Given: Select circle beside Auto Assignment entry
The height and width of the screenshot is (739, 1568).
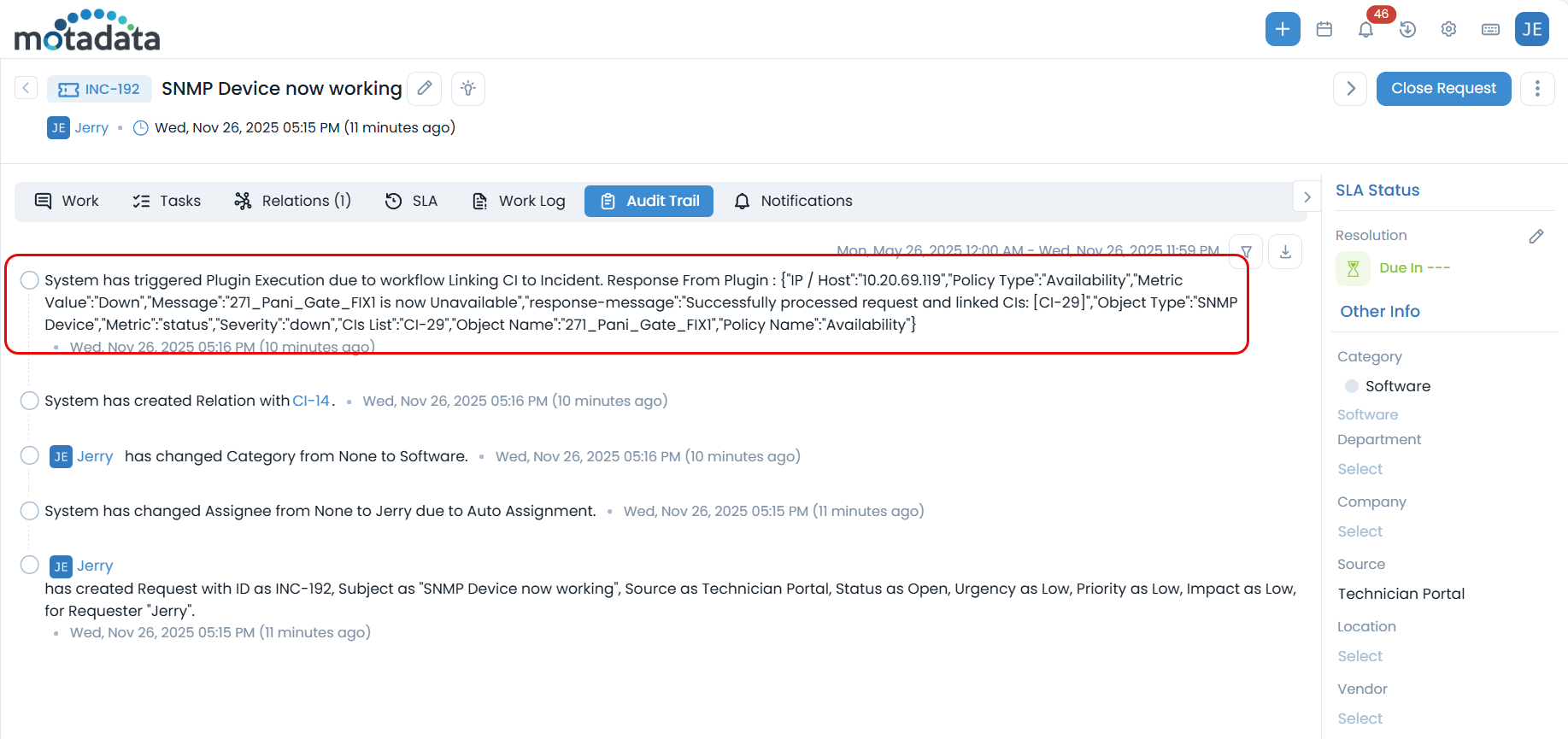Looking at the screenshot, I should coord(30,511).
